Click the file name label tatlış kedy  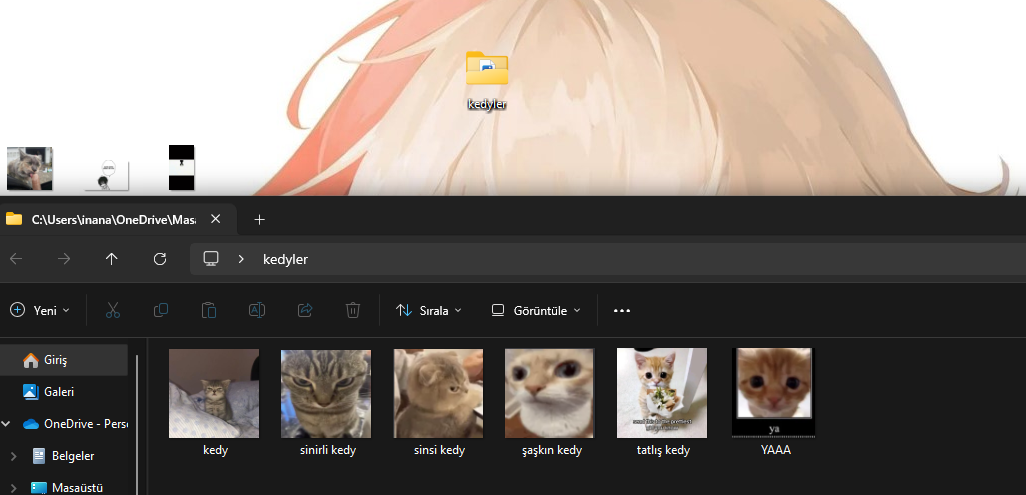tap(663, 450)
